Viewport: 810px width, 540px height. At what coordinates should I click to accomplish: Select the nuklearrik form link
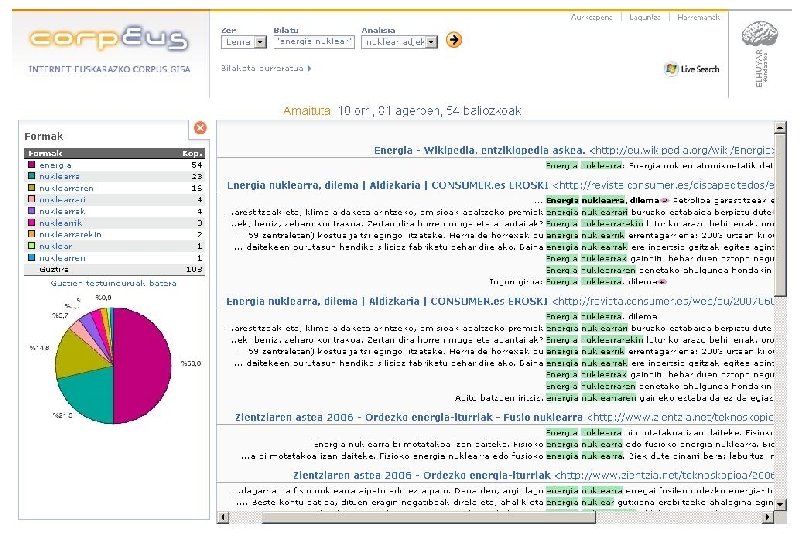point(60,223)
